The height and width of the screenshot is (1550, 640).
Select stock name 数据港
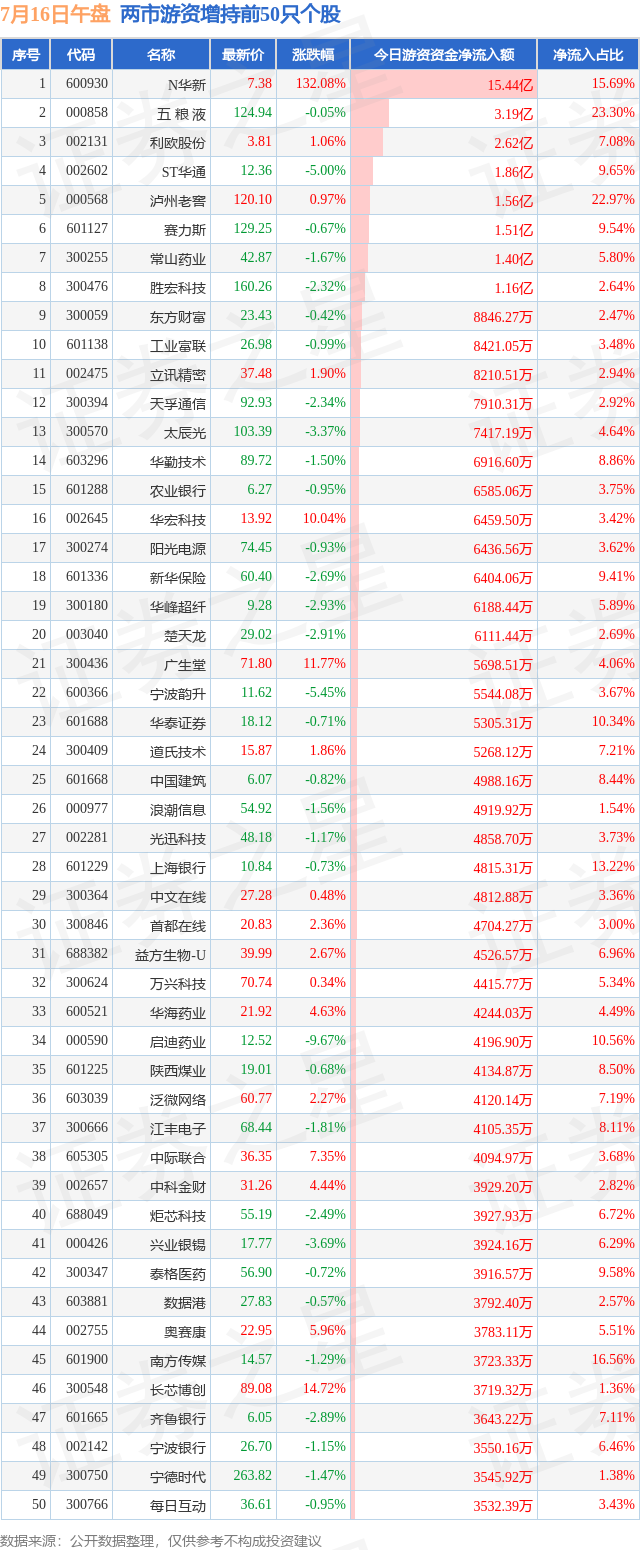(x=185, y=1302)
